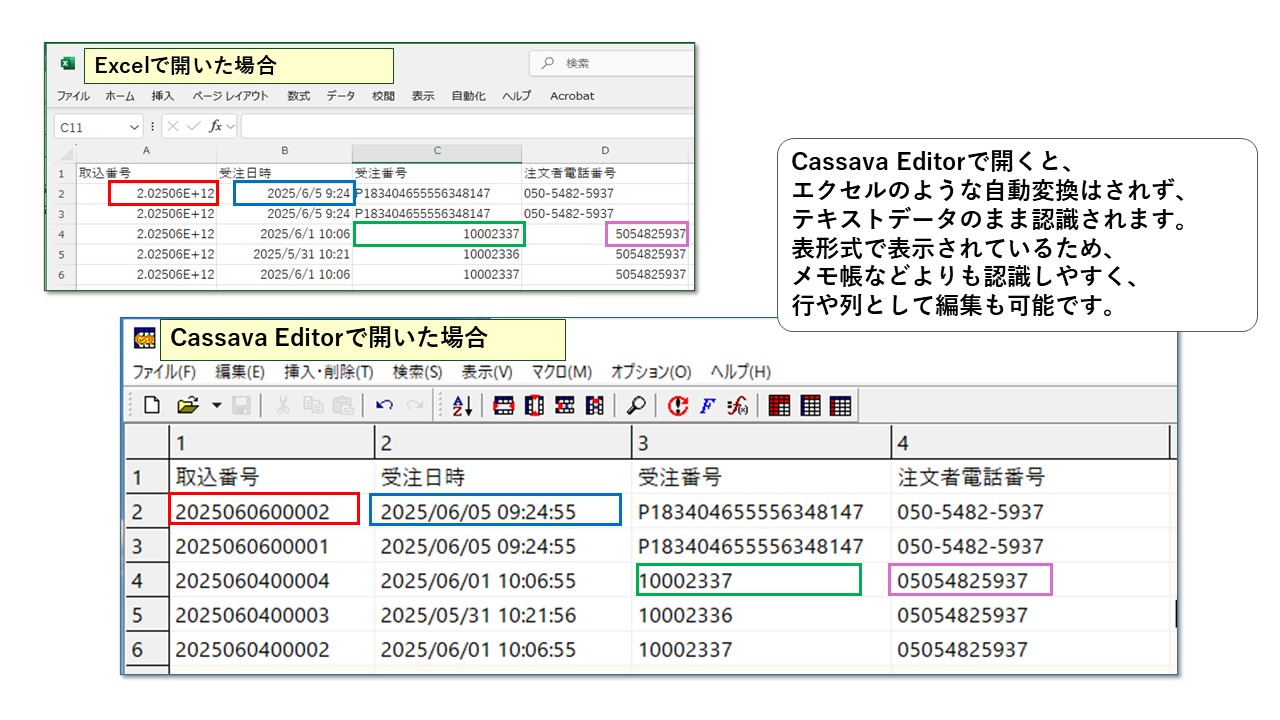Viewport: 1280px width, 720px height.
Task: Click the floppy disk Save icon in Cassava
Action: pos(241,406)
